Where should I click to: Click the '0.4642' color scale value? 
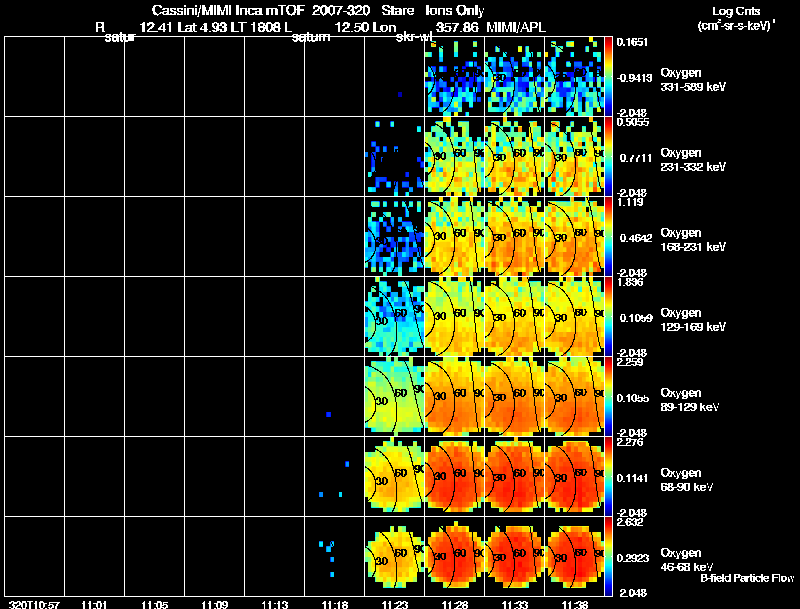click(636, 238)
